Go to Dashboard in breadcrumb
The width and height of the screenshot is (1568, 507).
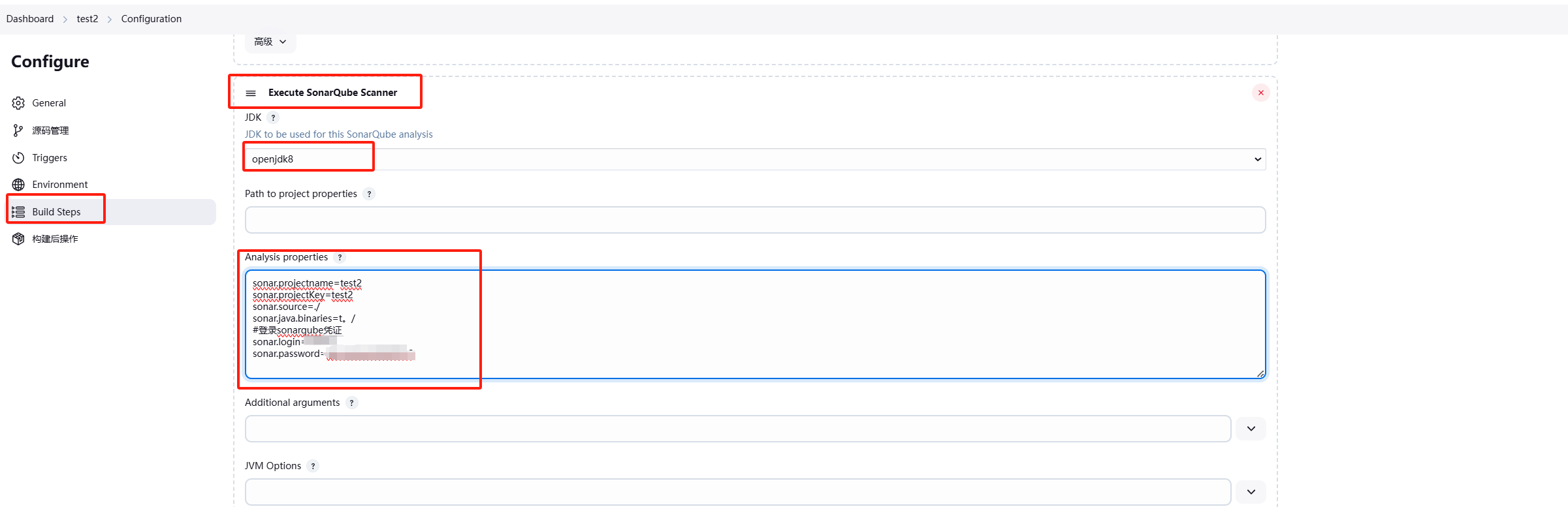(30, 19)
